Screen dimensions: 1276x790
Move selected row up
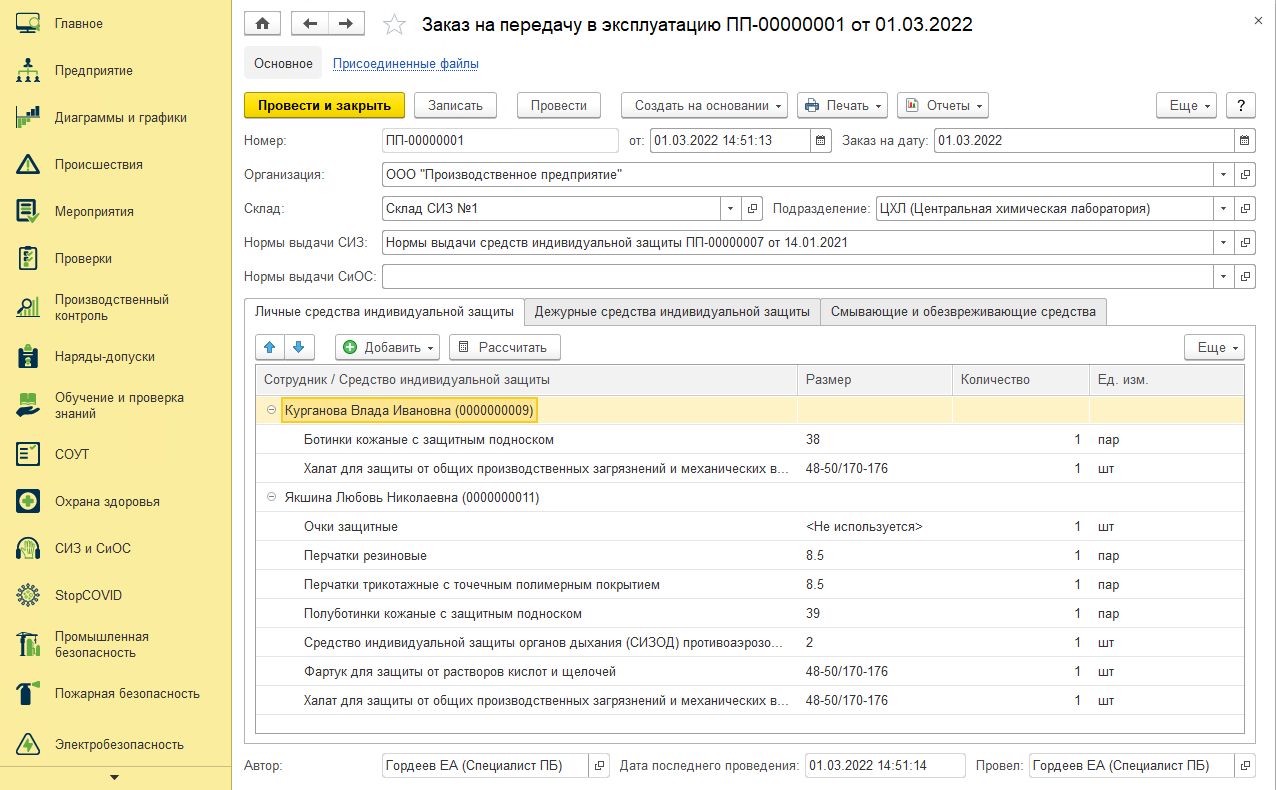coord(271,347)
